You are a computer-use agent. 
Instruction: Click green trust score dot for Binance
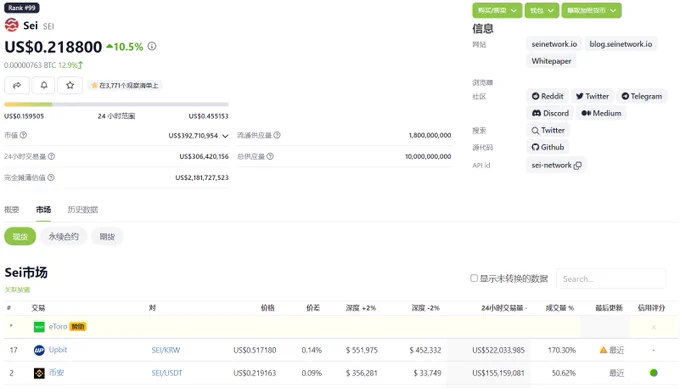coord(654,372)
